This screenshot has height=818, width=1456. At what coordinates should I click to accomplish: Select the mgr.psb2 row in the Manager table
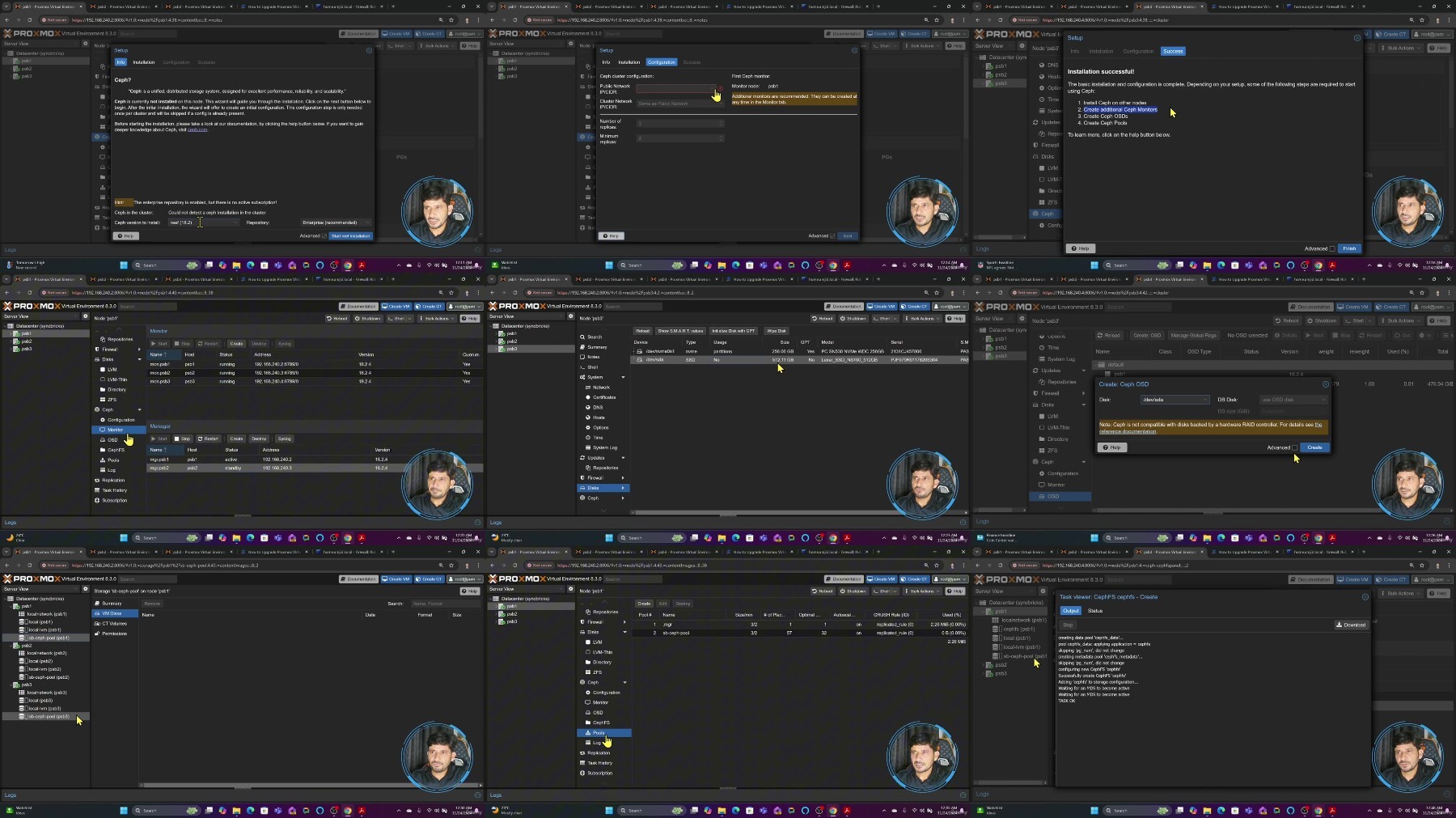click(x=315, y=468)
